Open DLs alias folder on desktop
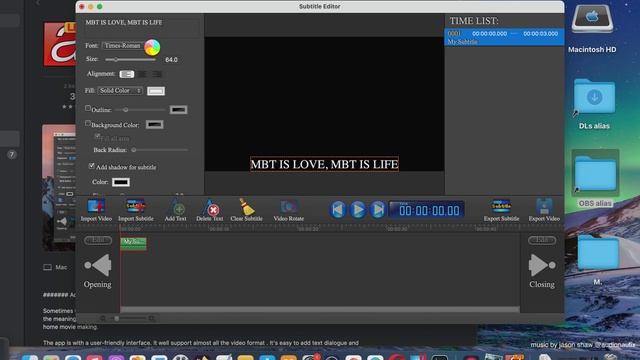Viewport: 640px width, 360px height. 594,104
